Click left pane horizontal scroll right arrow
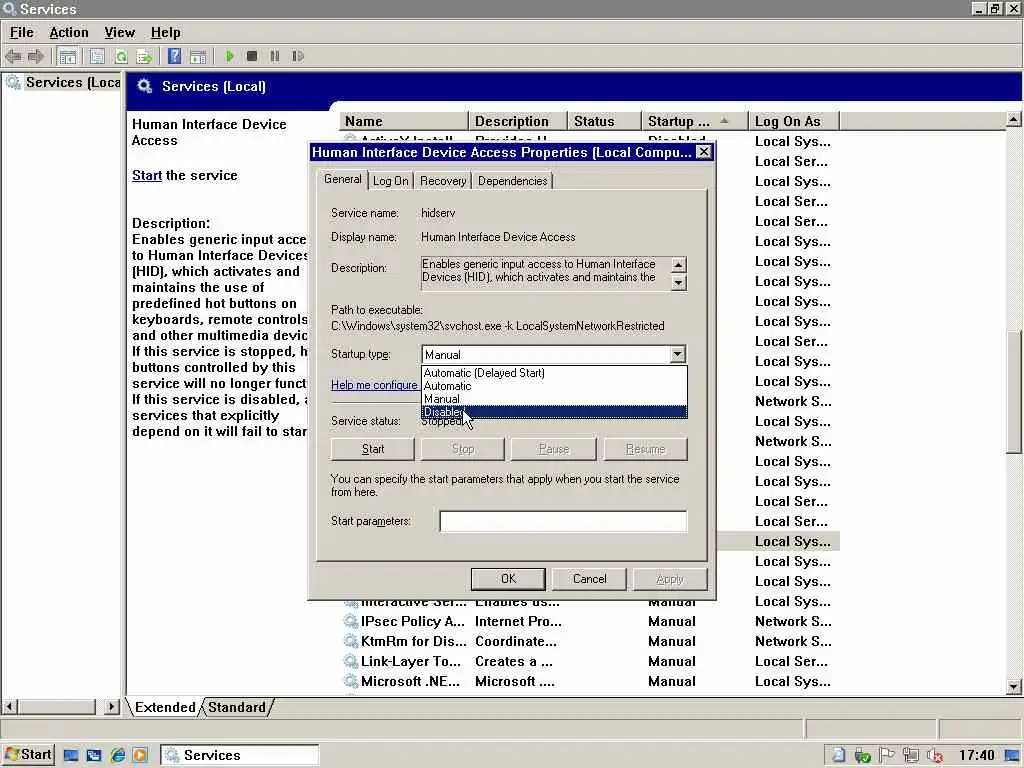The height and width of the screenshot is (768, 1024). pyautogui.click(x=112, y=707)
